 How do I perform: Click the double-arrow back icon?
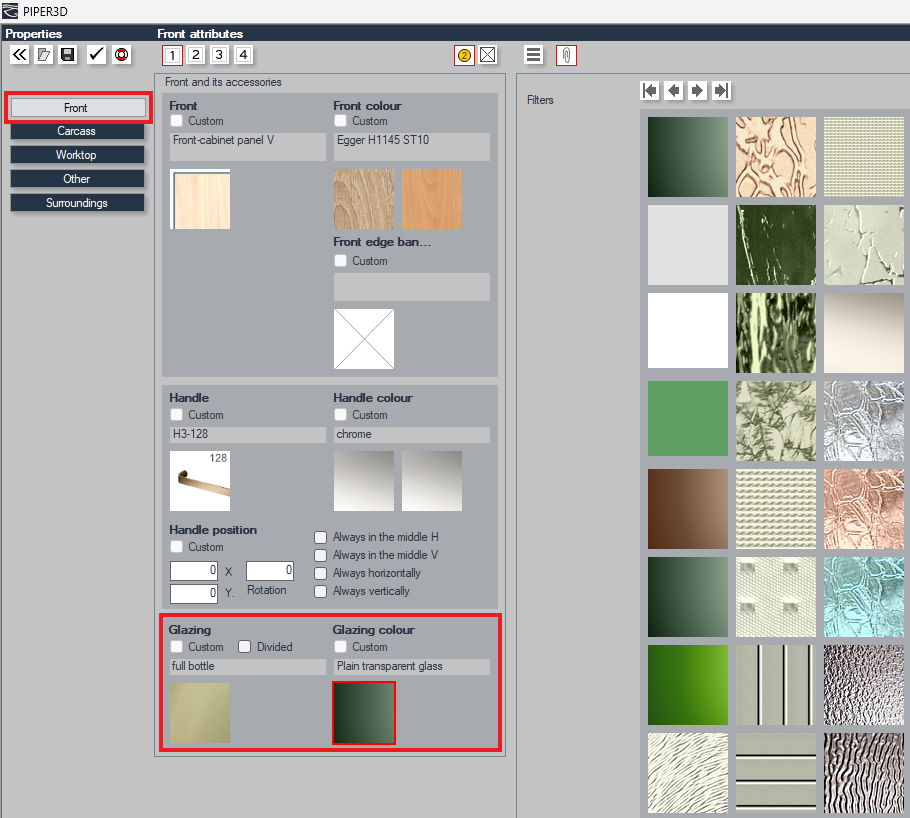(x=20, y=55)
